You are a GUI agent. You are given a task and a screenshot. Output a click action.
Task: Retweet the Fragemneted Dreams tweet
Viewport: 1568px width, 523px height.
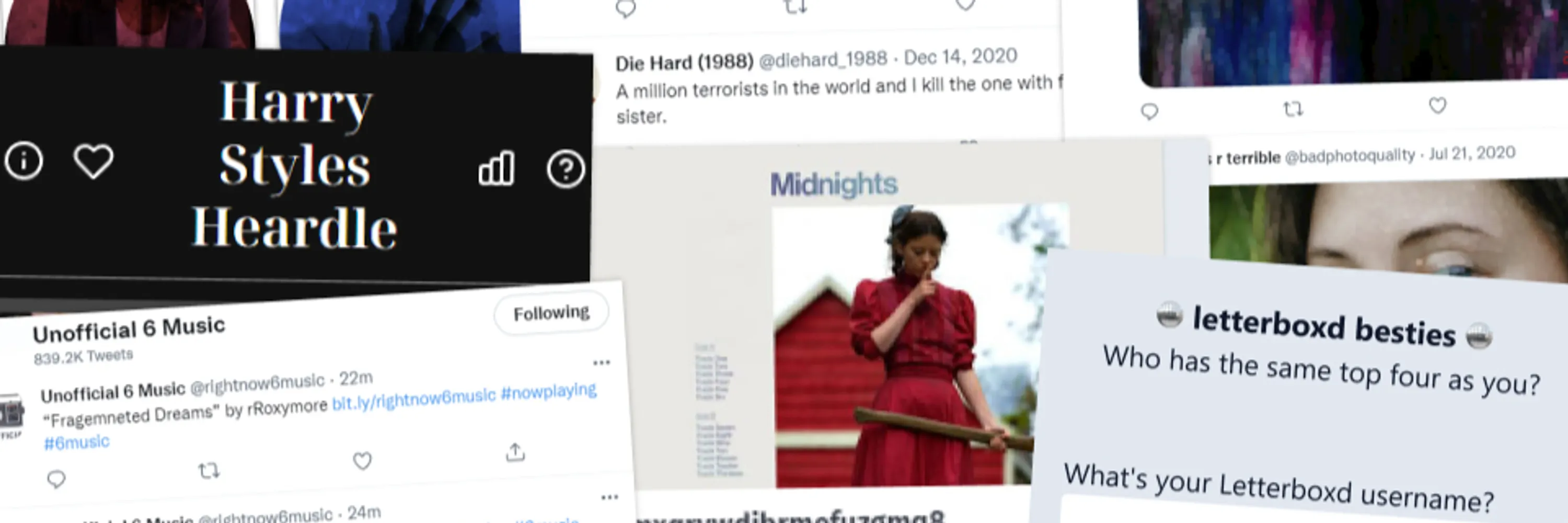click(x=209, y=470)
